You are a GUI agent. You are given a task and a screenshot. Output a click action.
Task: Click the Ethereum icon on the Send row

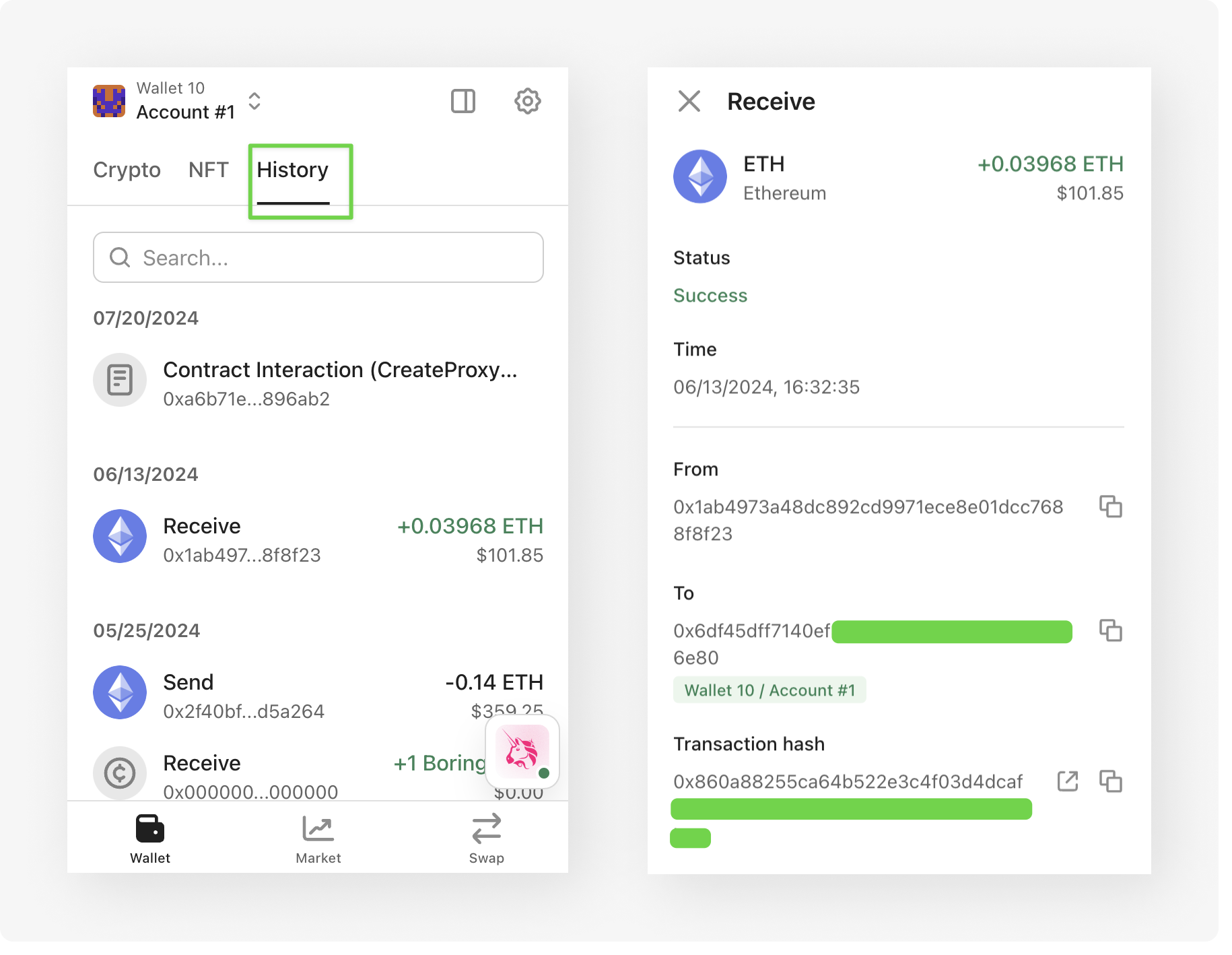(120, 692)
